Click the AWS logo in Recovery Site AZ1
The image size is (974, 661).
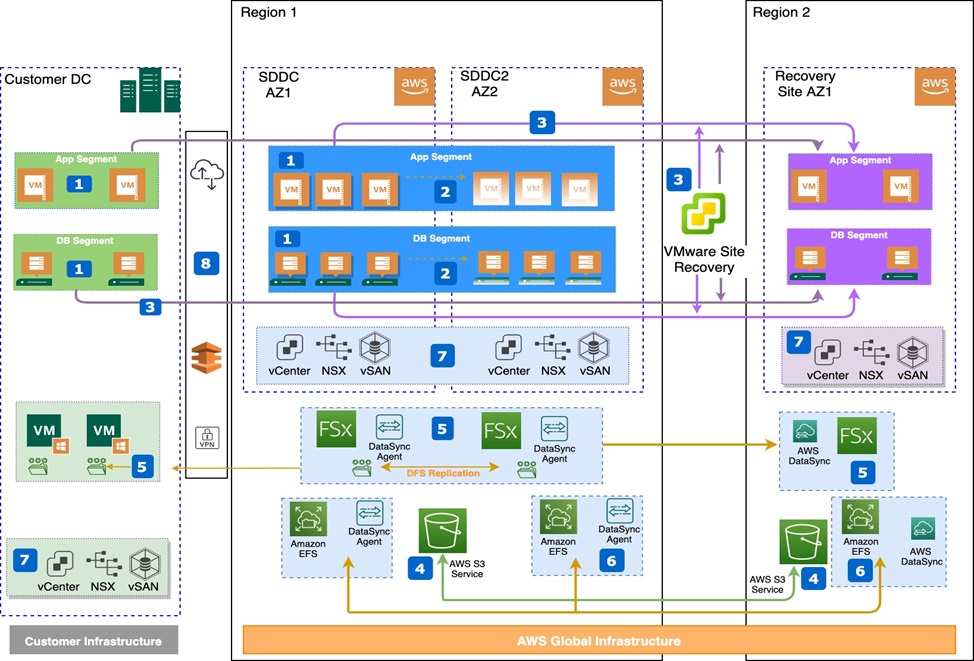click(x=933, y=87)
